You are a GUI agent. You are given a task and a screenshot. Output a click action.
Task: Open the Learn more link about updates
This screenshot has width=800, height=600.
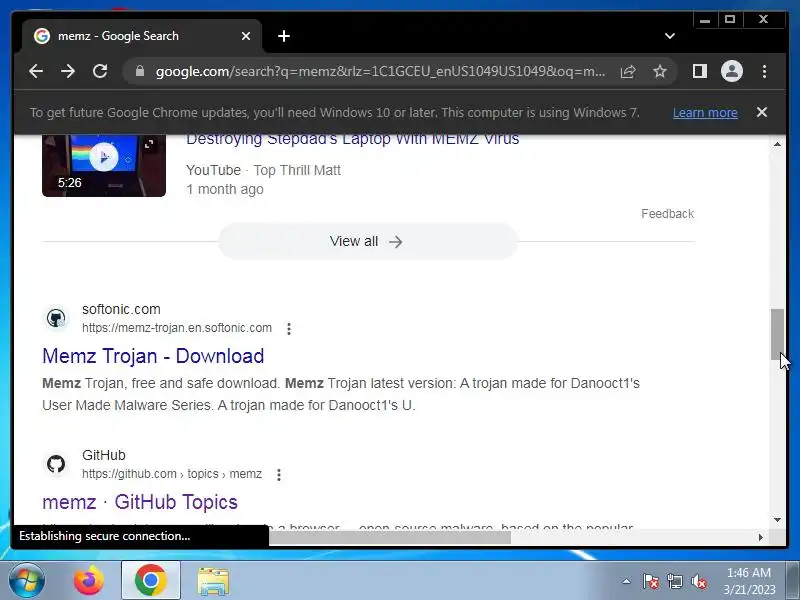click(705, 113)
